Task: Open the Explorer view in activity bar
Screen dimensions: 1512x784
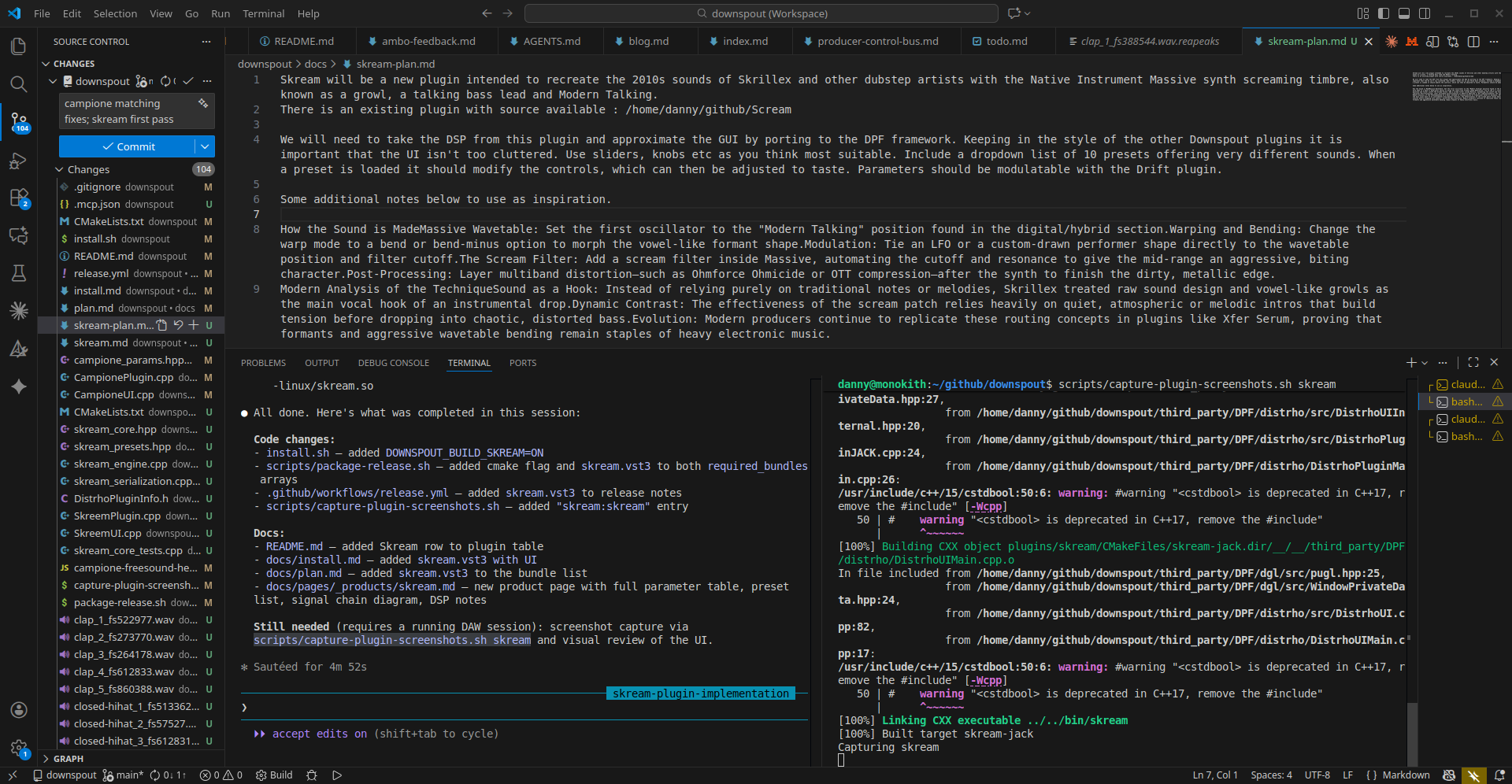Action: (x=19, y=46)
